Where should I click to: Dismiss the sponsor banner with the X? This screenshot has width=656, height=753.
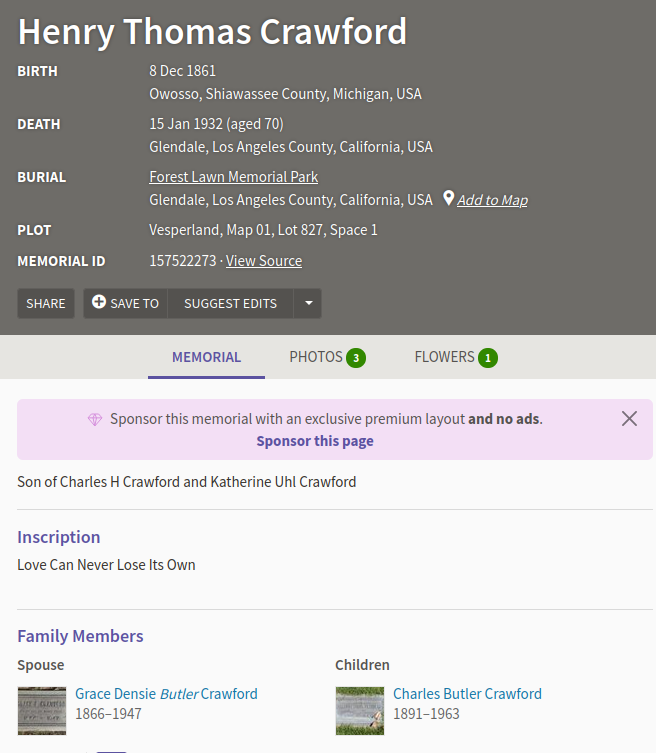coord(629,419)
